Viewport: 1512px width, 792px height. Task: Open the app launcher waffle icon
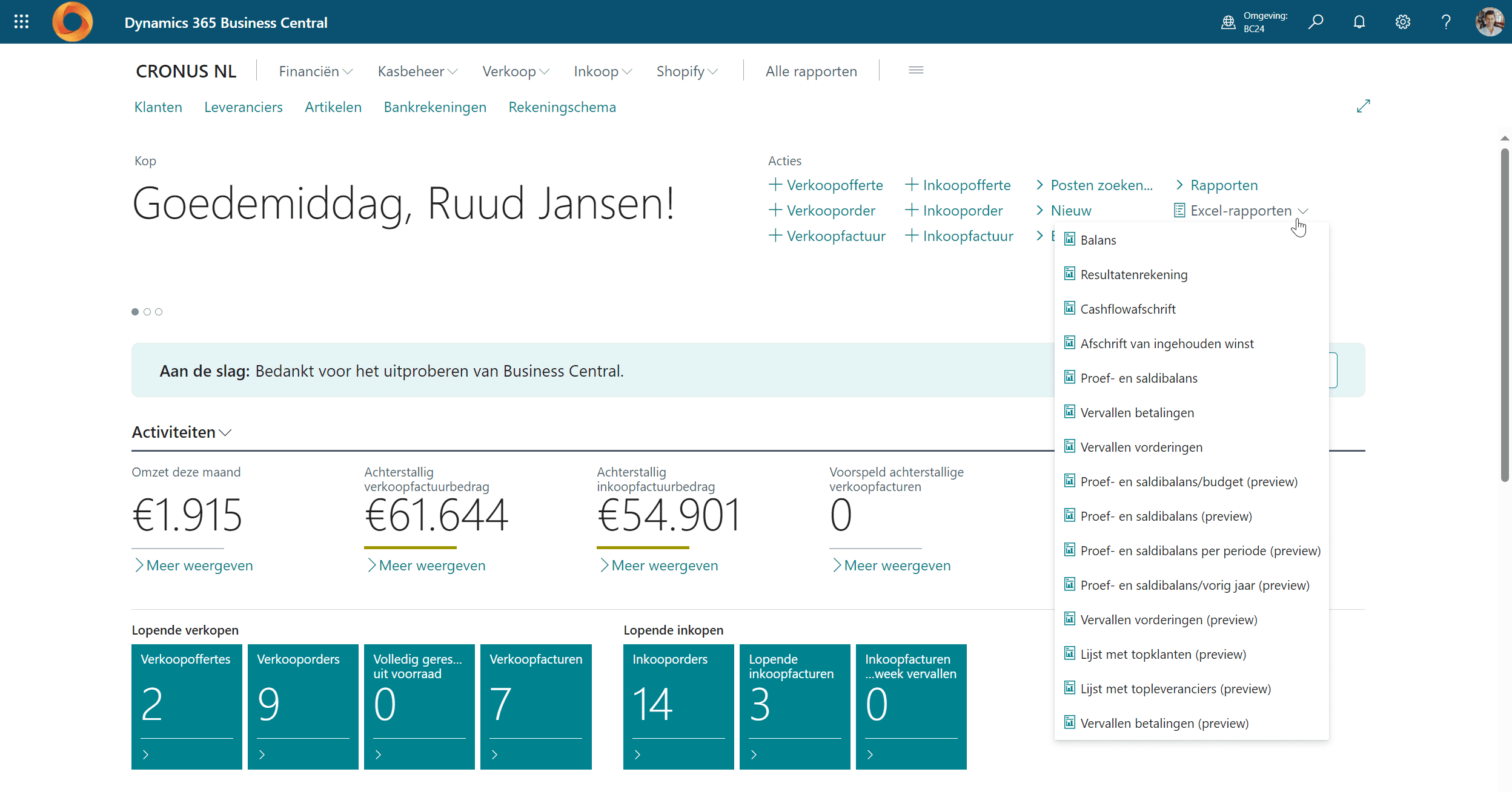pyautogui.click(x=21, y=22)
